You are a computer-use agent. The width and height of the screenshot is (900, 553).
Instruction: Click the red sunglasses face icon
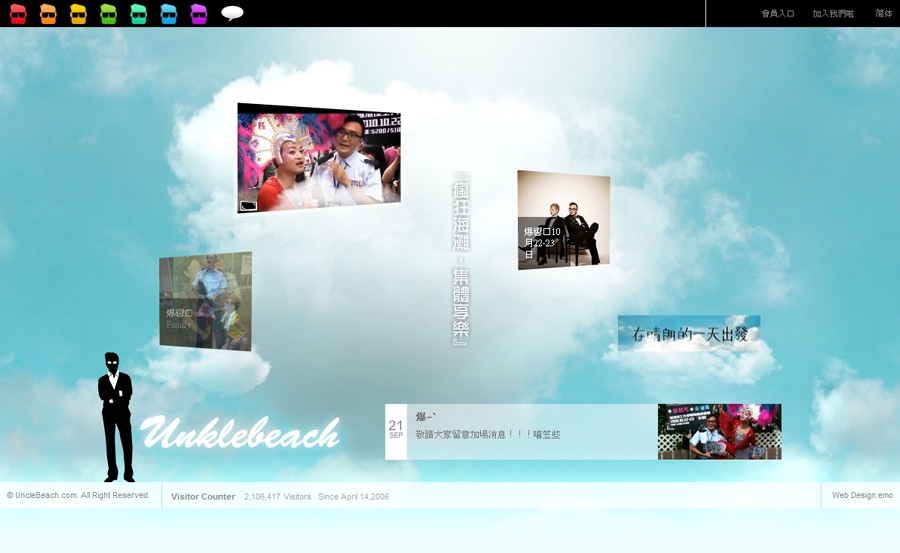18,14
